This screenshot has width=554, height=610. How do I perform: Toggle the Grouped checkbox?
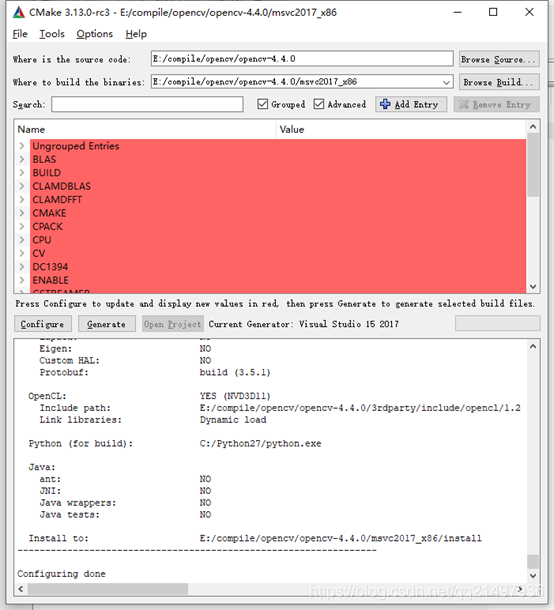pyautogui.click(x=263, y=104)
